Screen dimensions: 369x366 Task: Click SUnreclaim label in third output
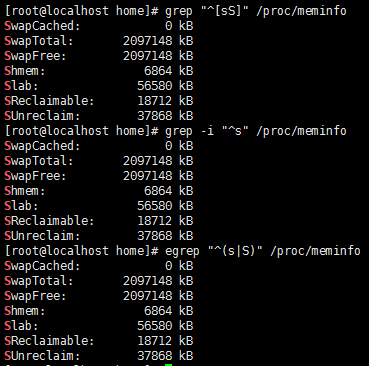tap(42, 356)
